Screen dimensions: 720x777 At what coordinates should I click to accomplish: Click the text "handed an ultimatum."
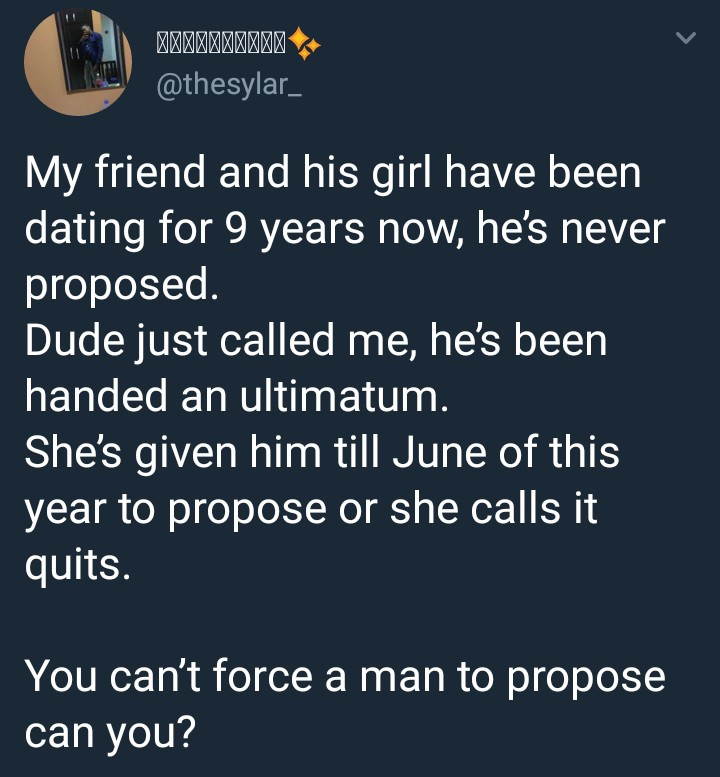232,397
